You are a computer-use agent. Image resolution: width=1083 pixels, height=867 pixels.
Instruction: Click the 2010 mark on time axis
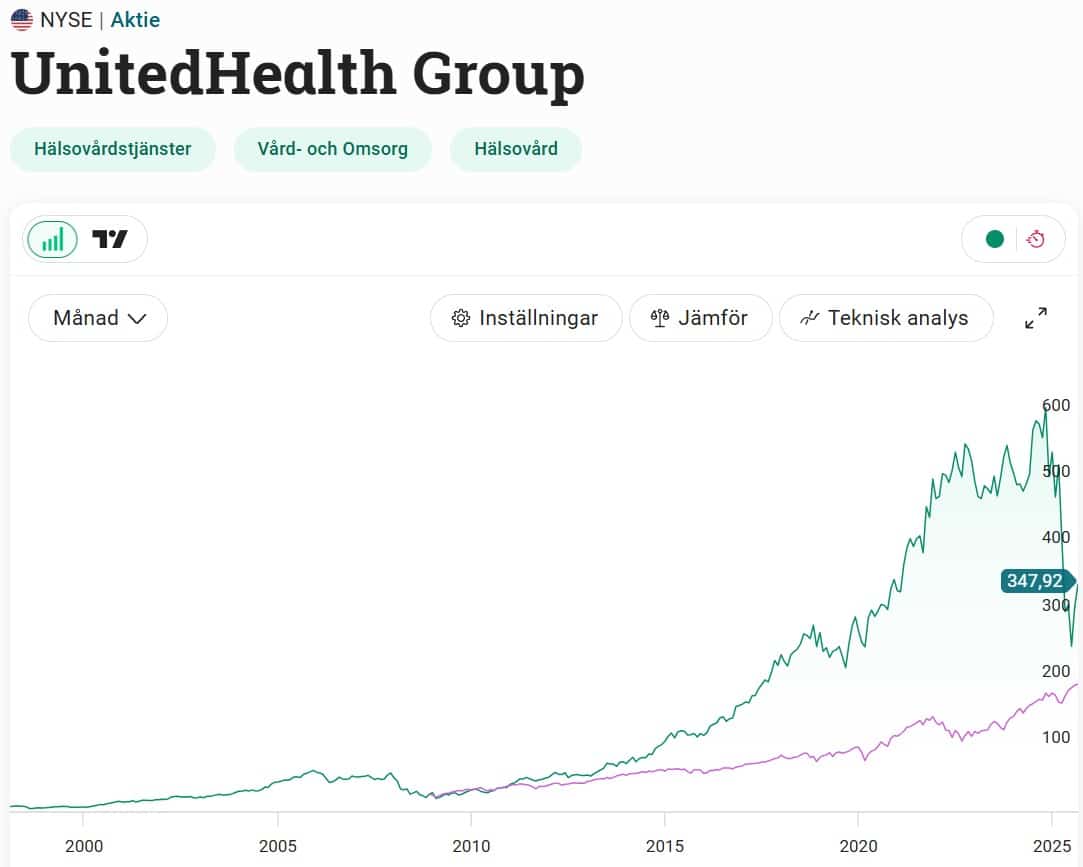pos(471,846)
